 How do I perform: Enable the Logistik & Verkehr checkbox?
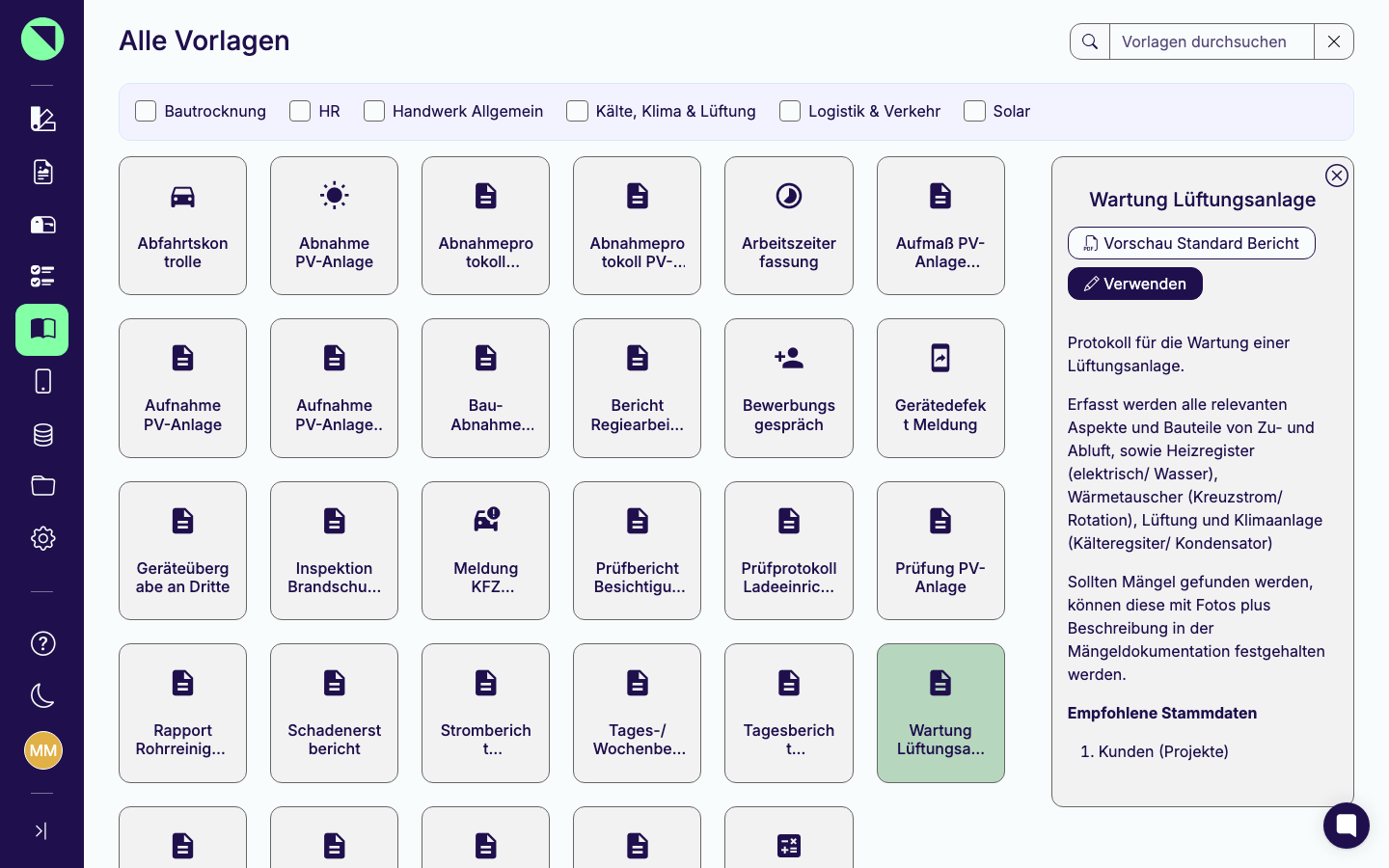tap(790, 111)
